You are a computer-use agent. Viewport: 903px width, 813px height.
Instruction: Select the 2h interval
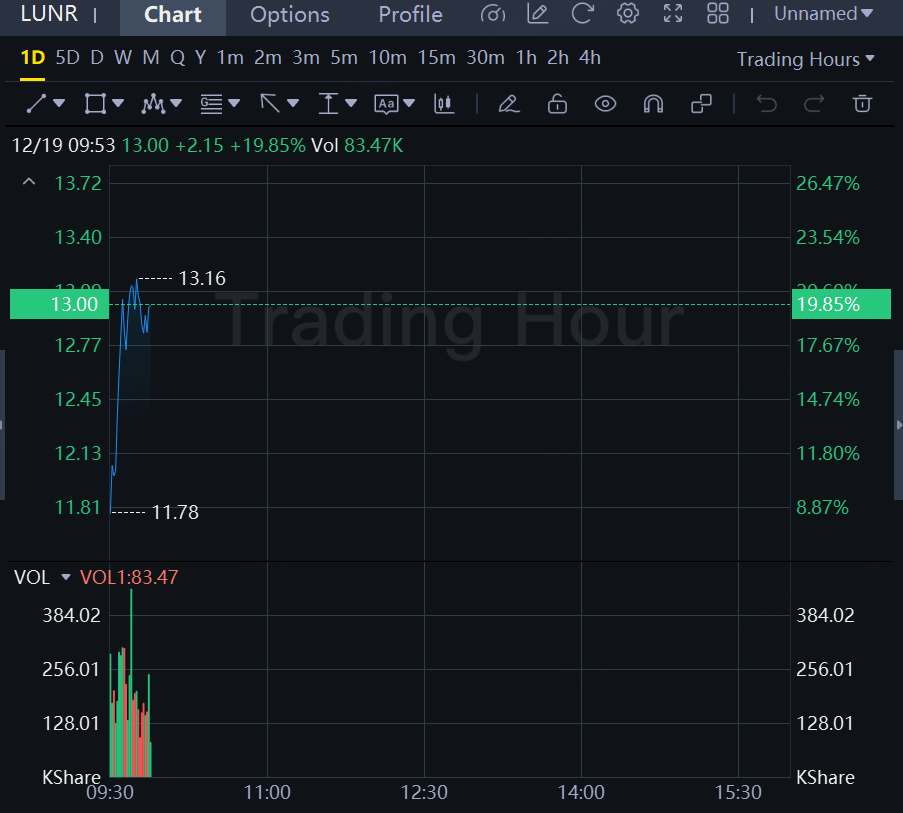click(x=558, y=58)
